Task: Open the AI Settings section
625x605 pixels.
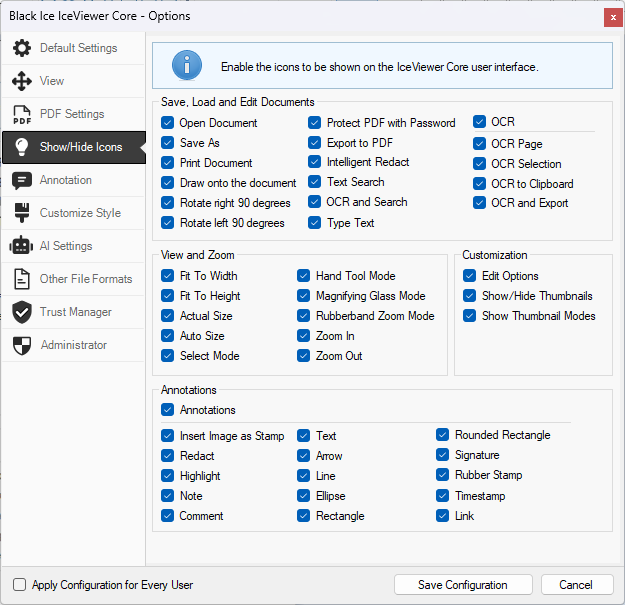Action: pyautogui.click(x=73, y=246)
